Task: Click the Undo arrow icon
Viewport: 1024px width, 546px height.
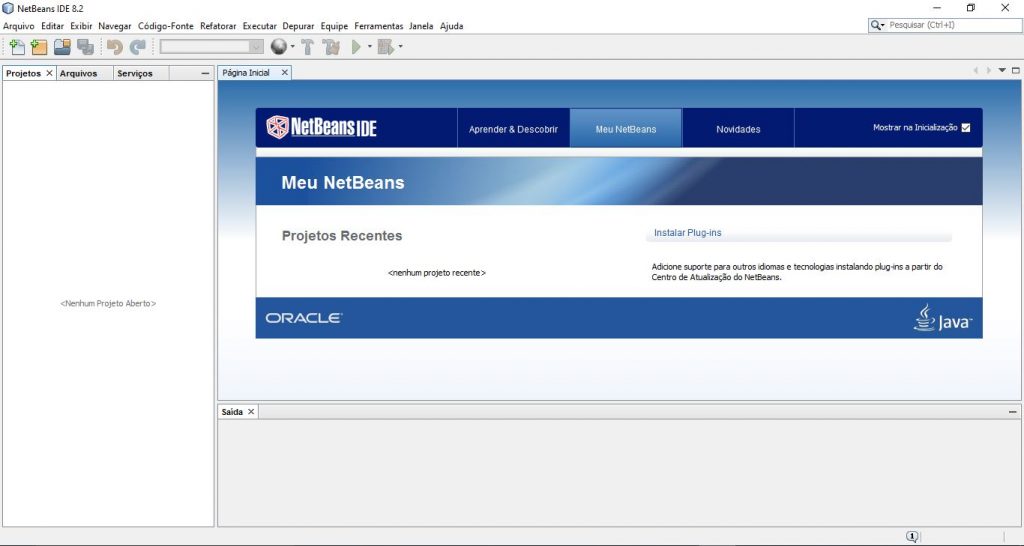Action: pyautogui.click(x=115, y=47)
